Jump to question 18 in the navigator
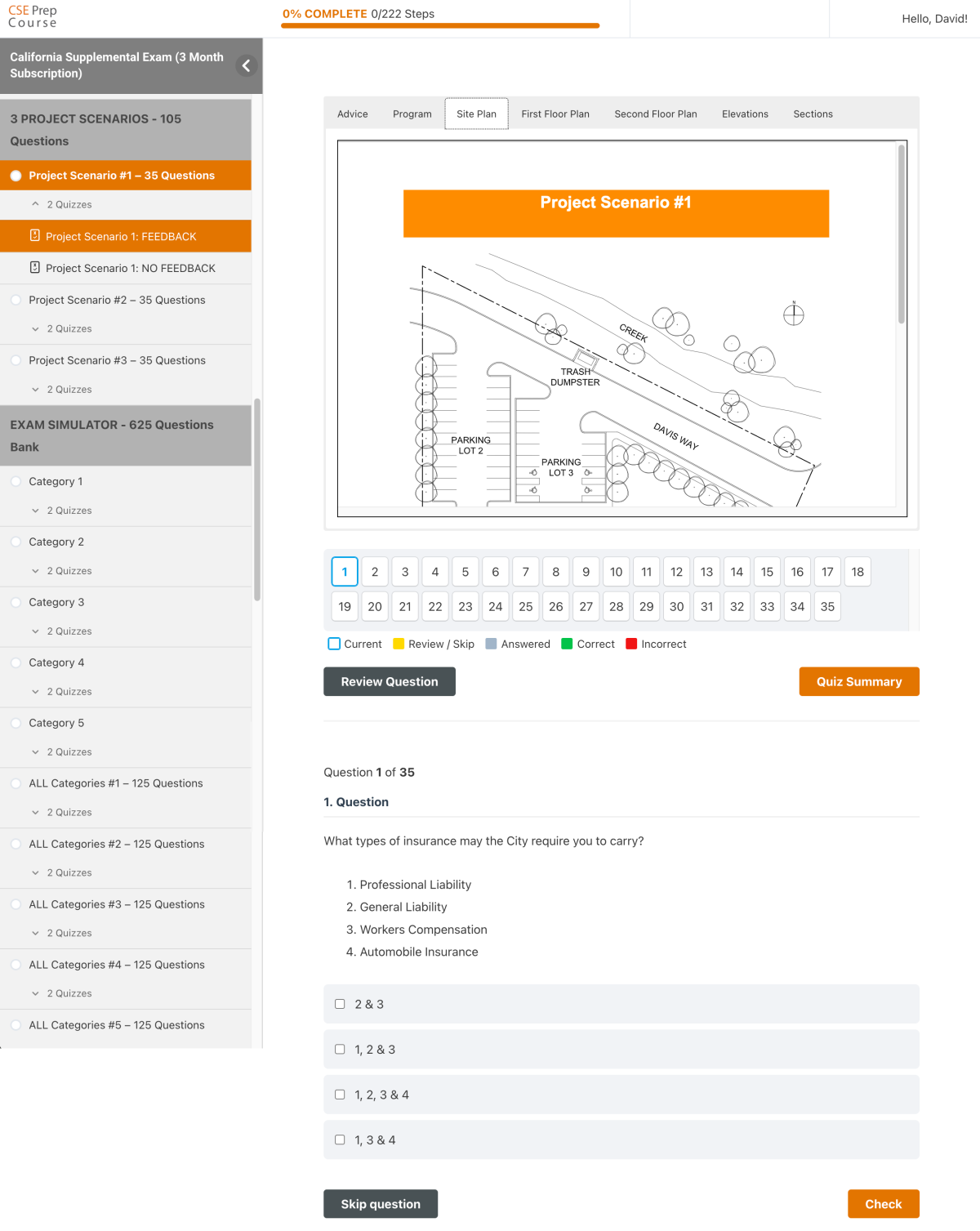Viewport: 980px width, 1231px height. click(857, 572)
